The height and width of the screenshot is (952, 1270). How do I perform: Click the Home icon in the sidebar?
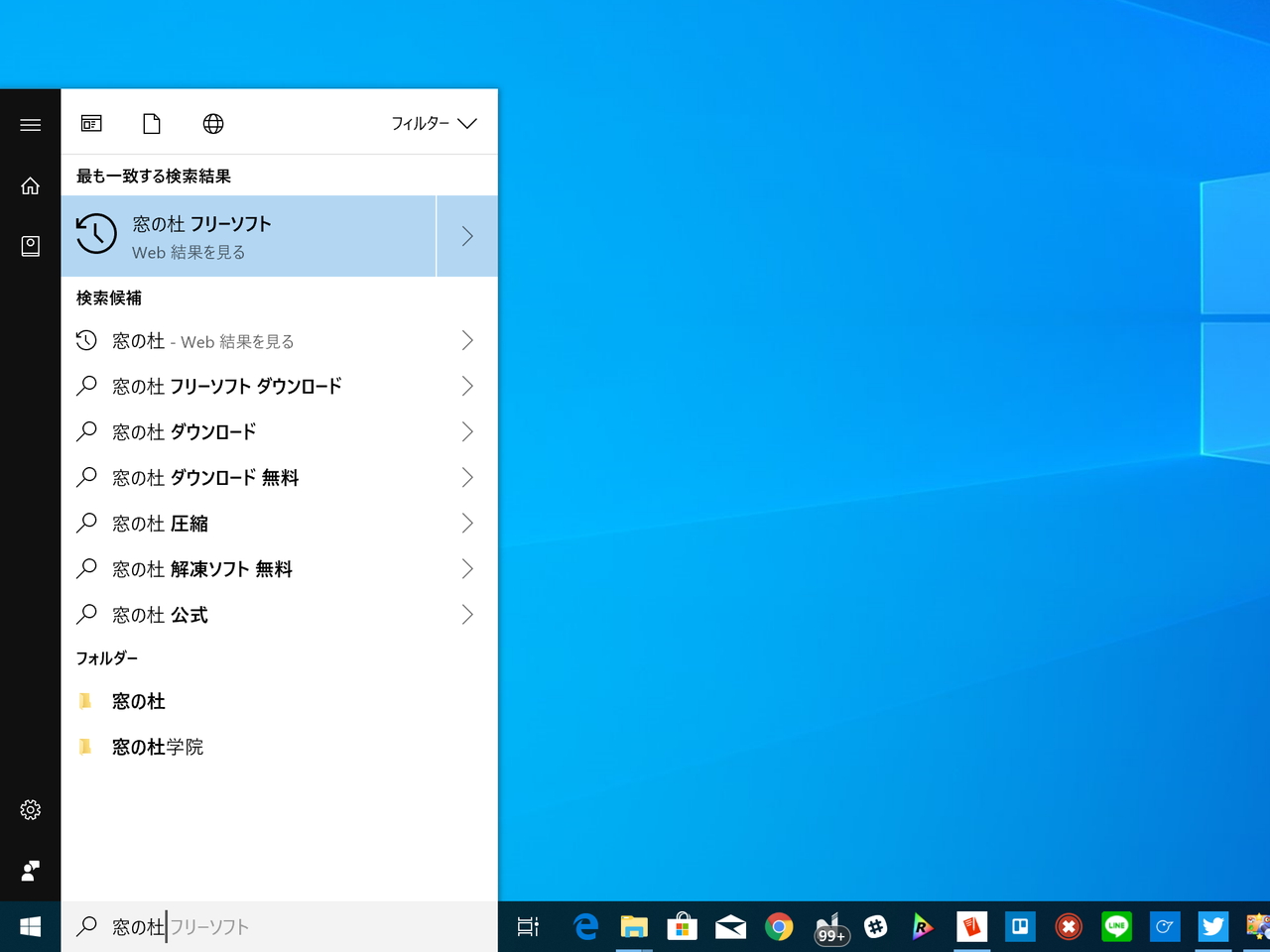point(30,185)
